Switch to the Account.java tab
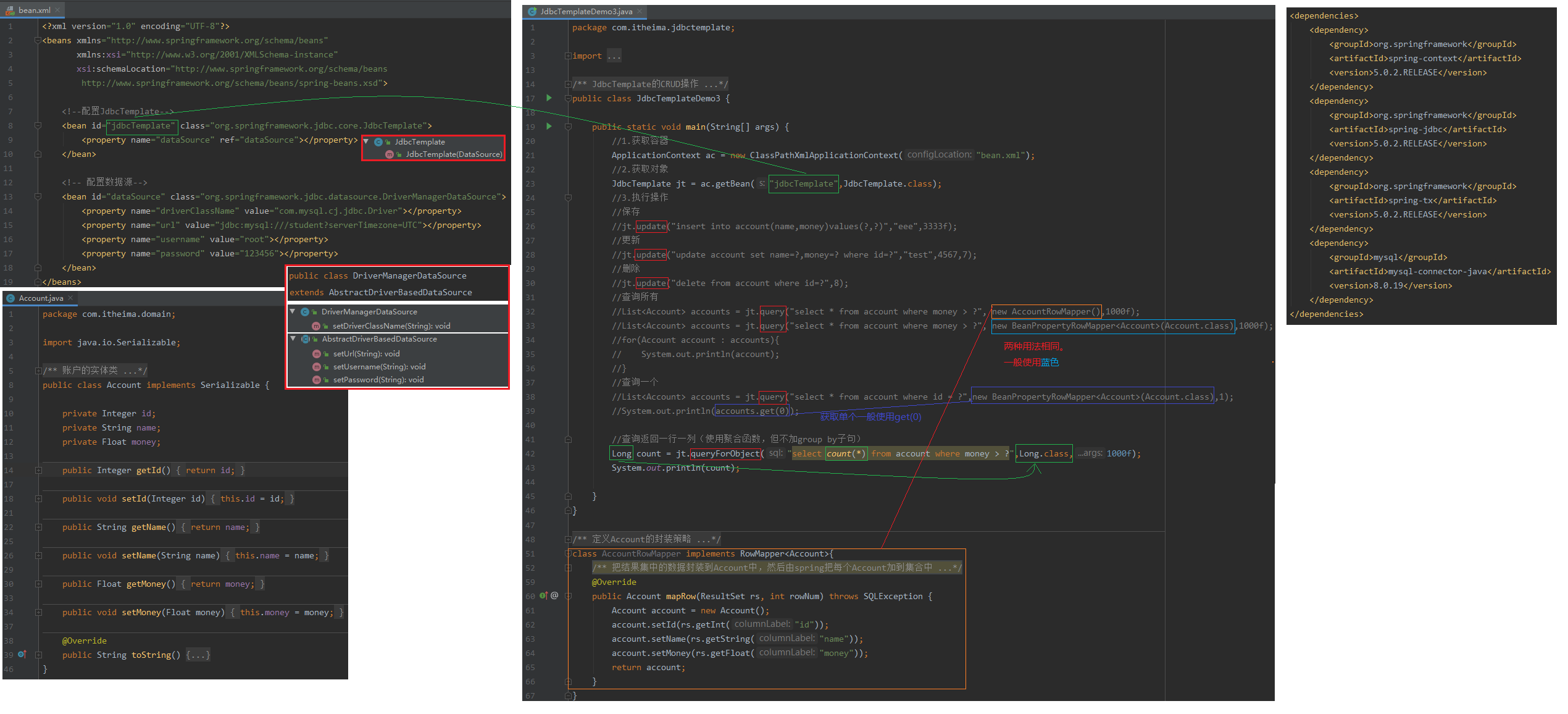The image size is (1568, 714). (40, 298)
